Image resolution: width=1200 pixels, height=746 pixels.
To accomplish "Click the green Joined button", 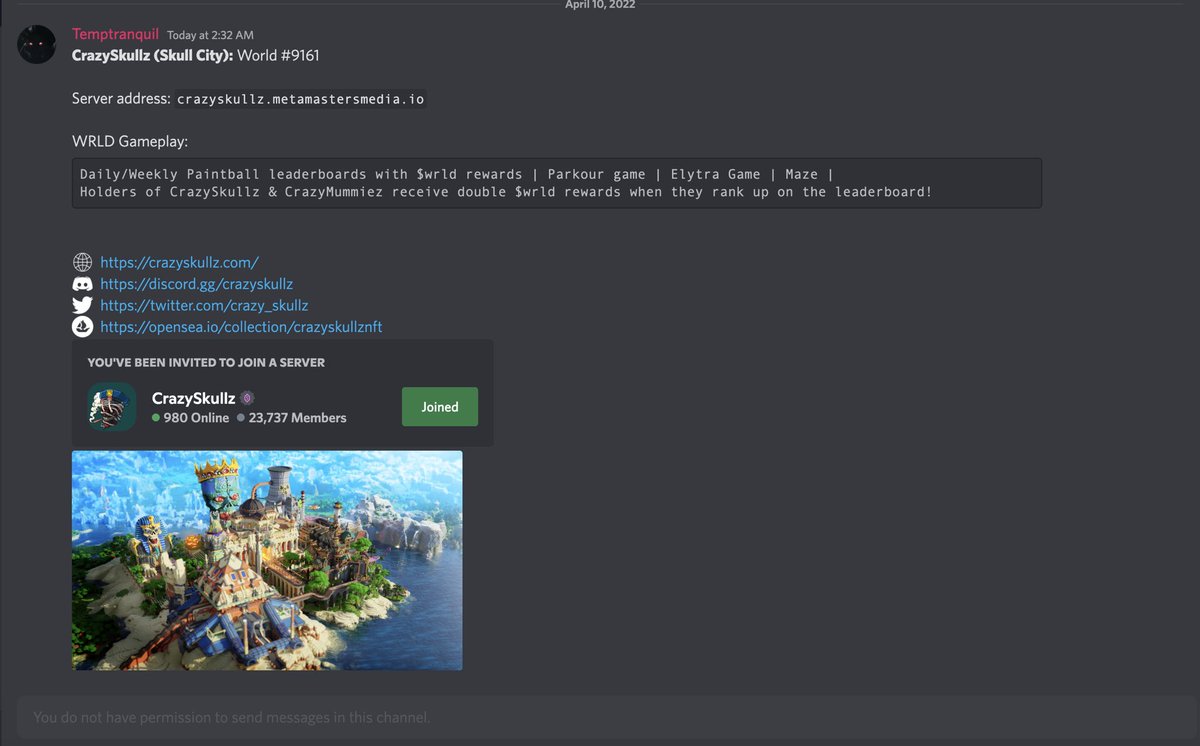I will pos(440,407).
